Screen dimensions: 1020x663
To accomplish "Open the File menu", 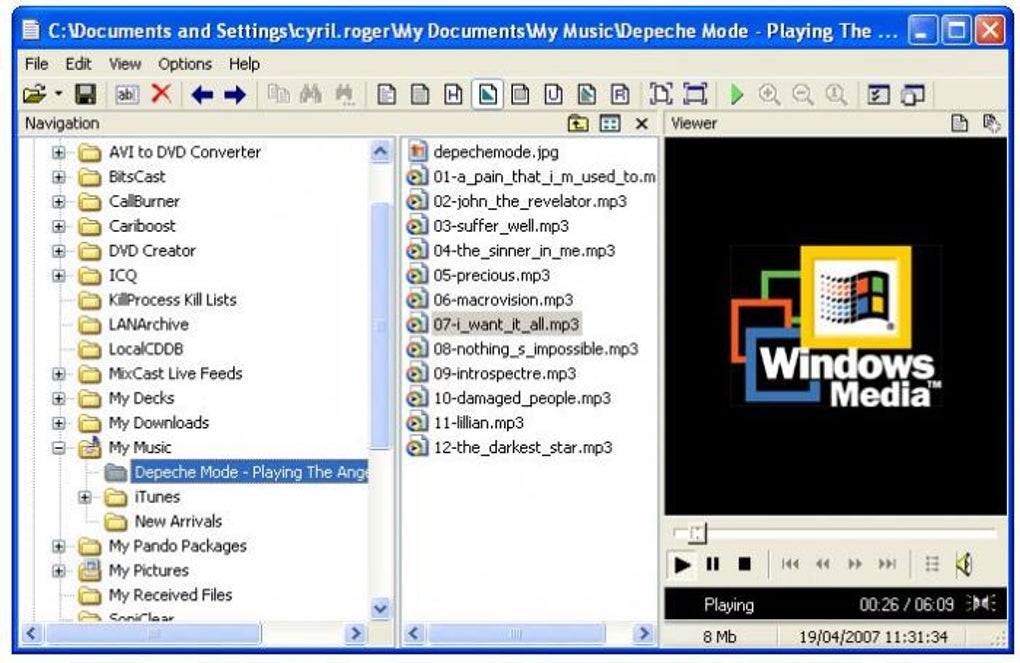I will point(36,64).
